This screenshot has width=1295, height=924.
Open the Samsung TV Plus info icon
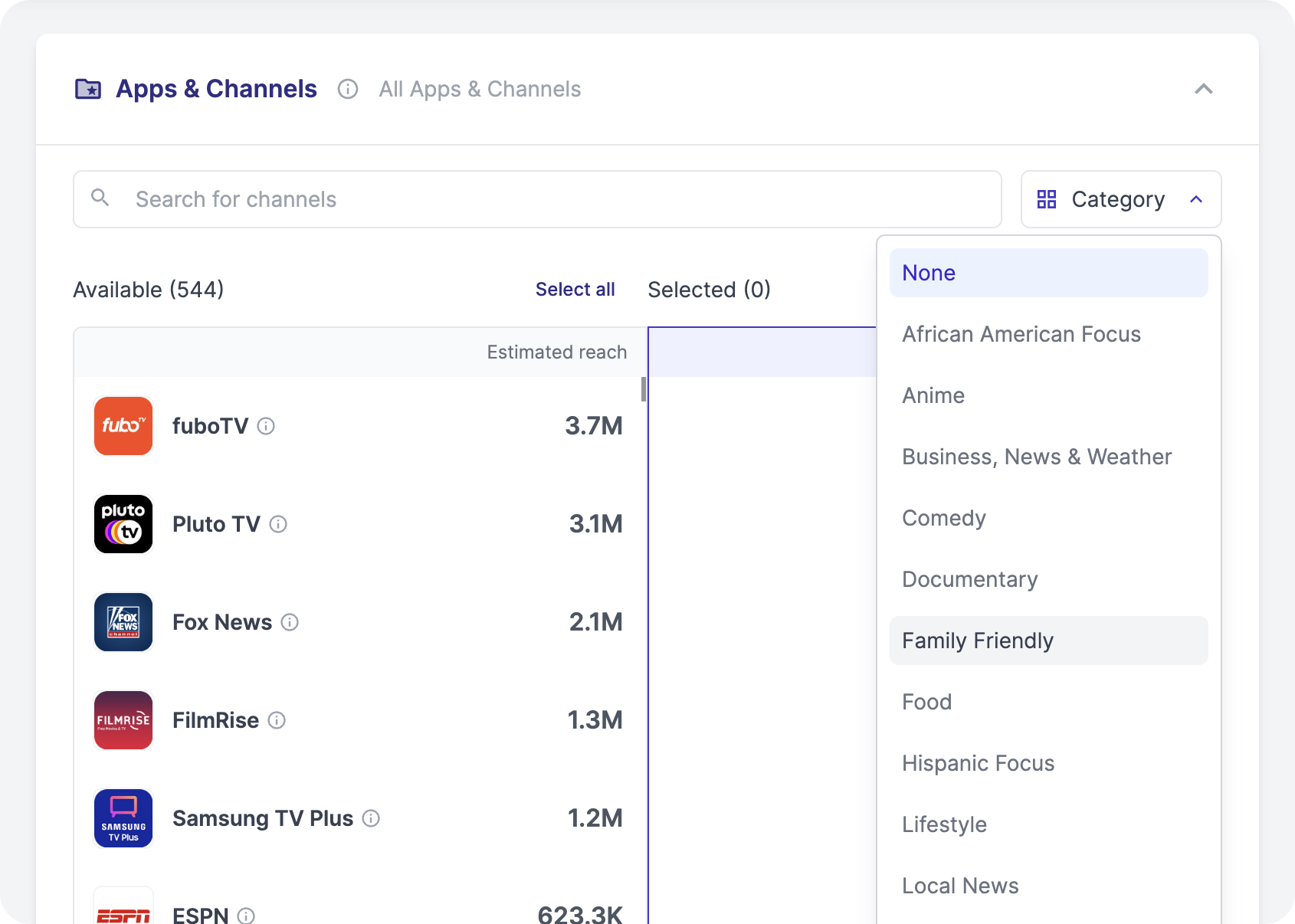(x=371, y=818)
